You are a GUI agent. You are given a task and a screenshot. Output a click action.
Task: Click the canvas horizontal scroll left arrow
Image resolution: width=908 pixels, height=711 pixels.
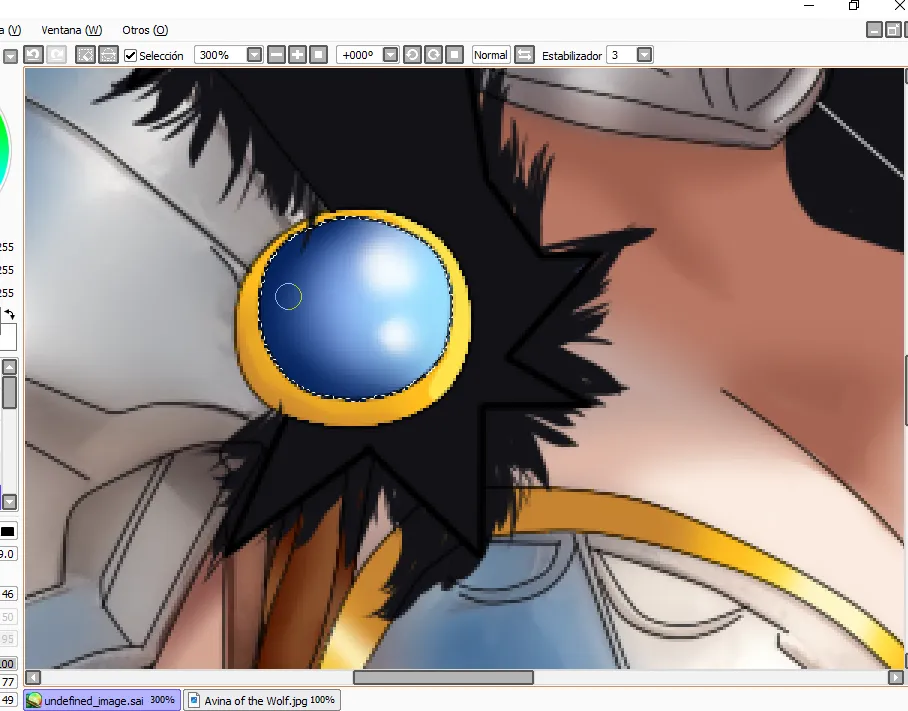33,677
